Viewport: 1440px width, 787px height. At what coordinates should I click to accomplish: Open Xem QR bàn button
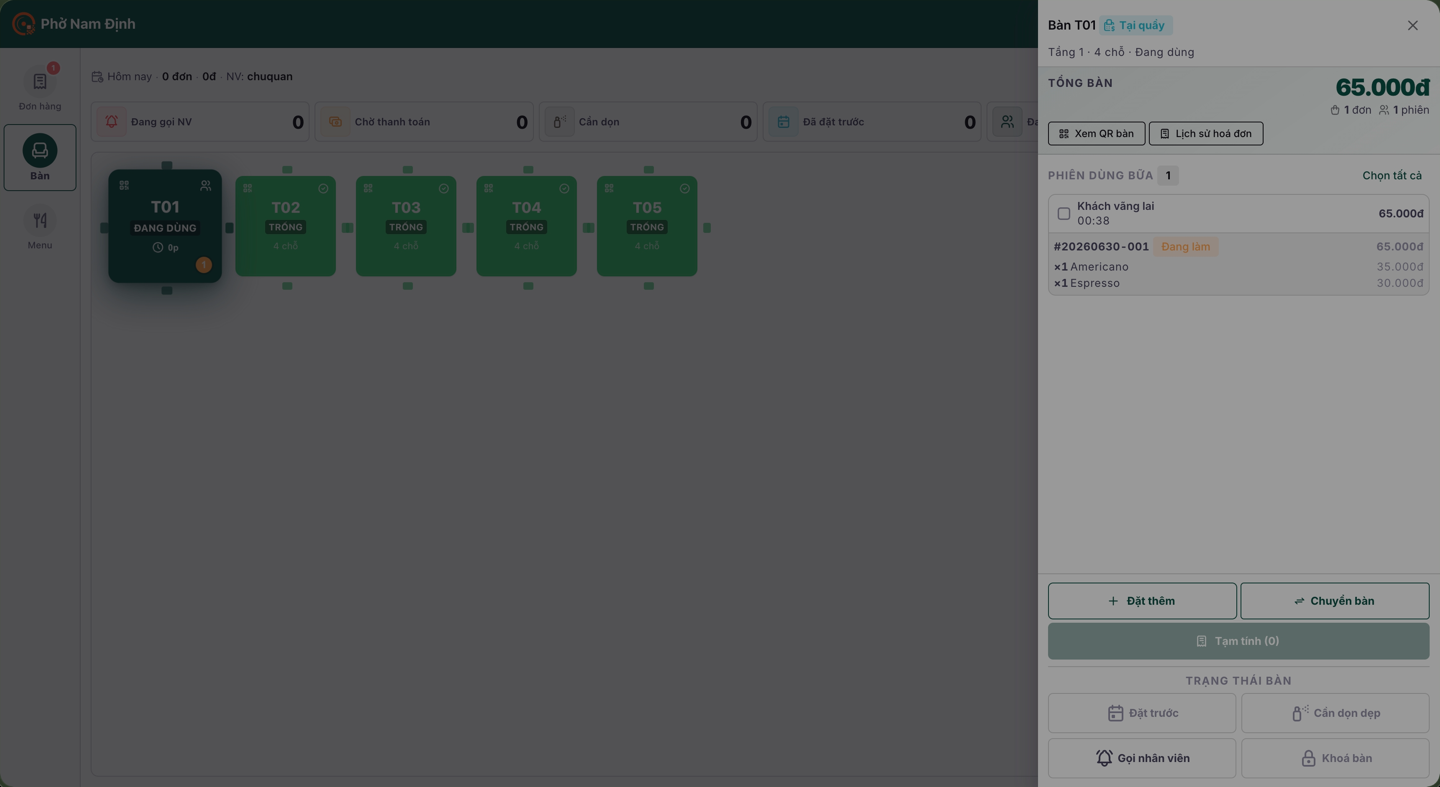pyautogui.click(x=1097, y=134)
